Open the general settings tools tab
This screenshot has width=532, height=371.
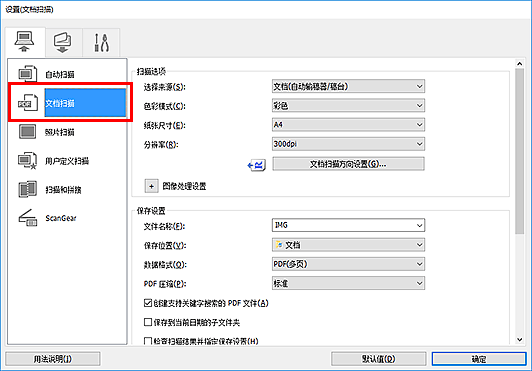(x=101, y=43)
